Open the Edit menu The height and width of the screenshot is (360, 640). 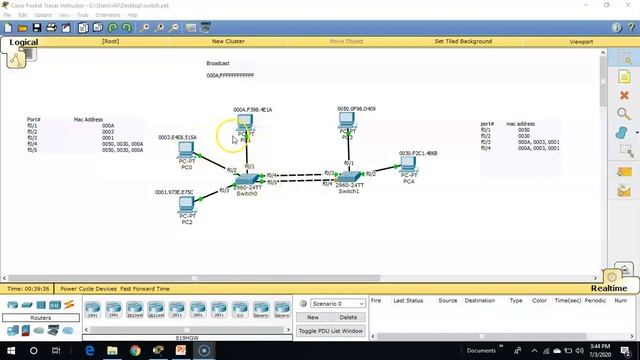(22, 15)
